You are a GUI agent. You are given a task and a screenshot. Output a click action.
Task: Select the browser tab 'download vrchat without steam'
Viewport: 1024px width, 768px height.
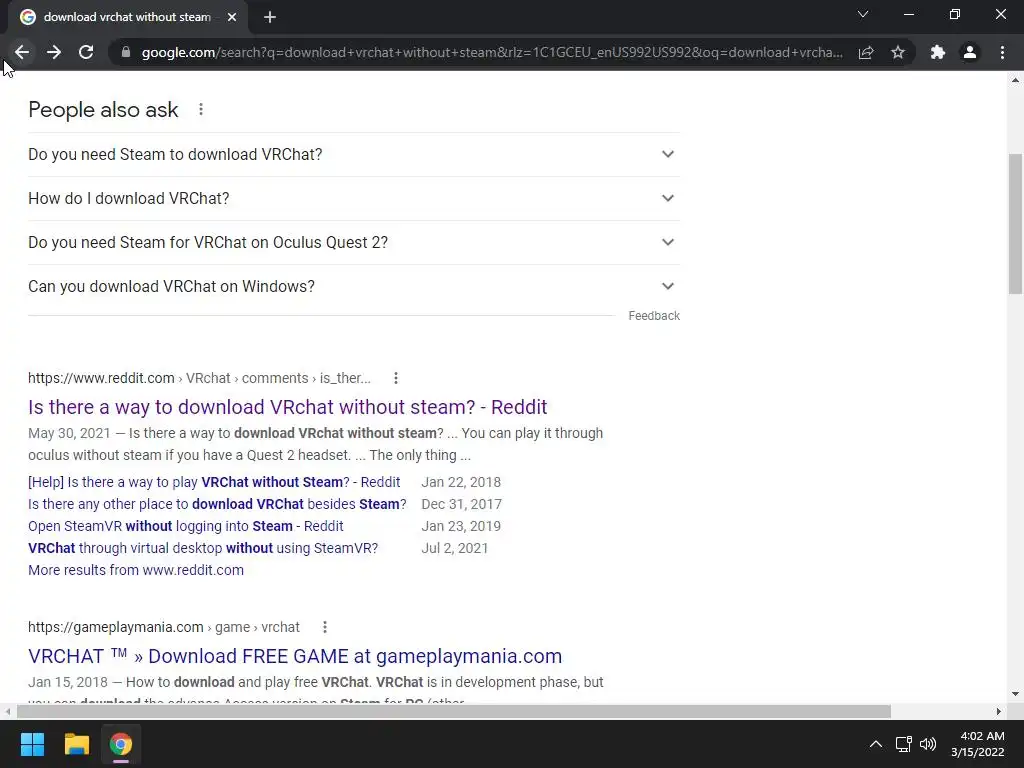(x=127, y=17)
